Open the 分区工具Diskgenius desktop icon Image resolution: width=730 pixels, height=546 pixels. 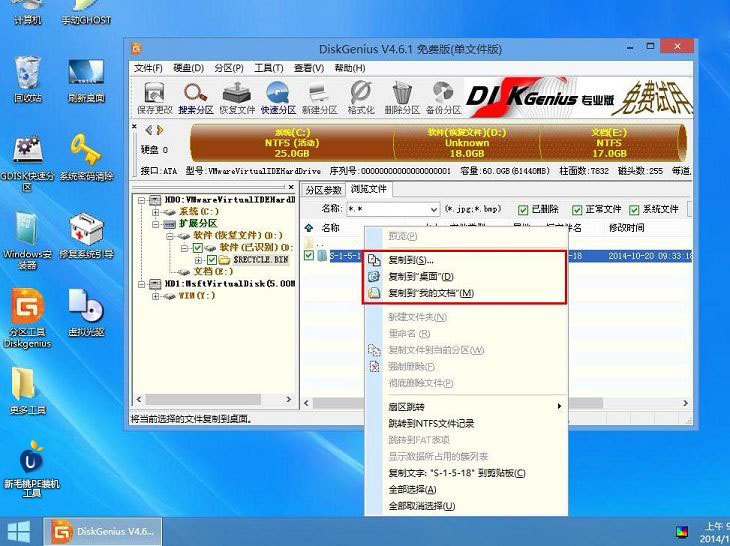27,318
